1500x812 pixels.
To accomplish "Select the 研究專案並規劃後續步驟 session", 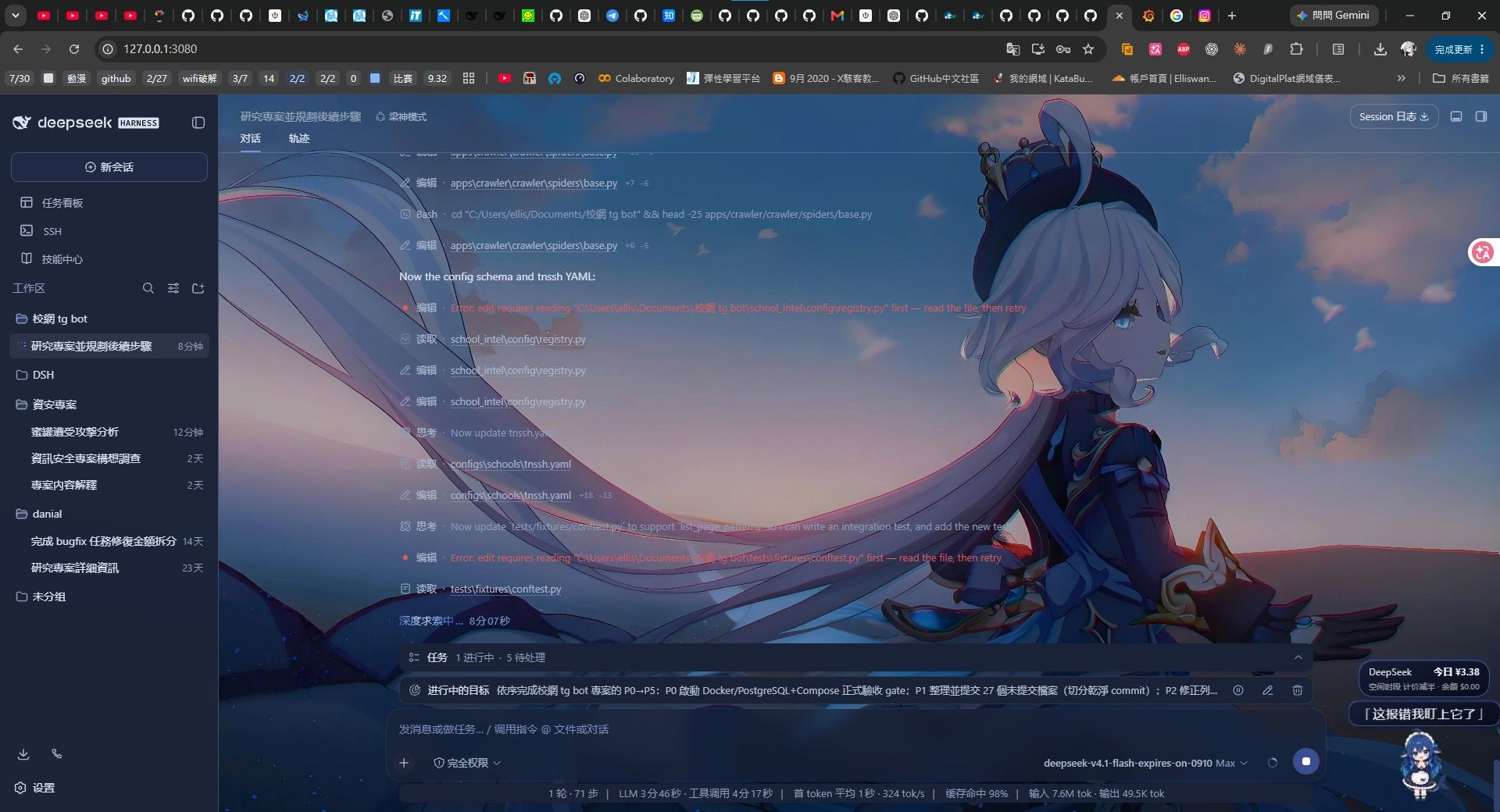I will click(x=109, y=346).
